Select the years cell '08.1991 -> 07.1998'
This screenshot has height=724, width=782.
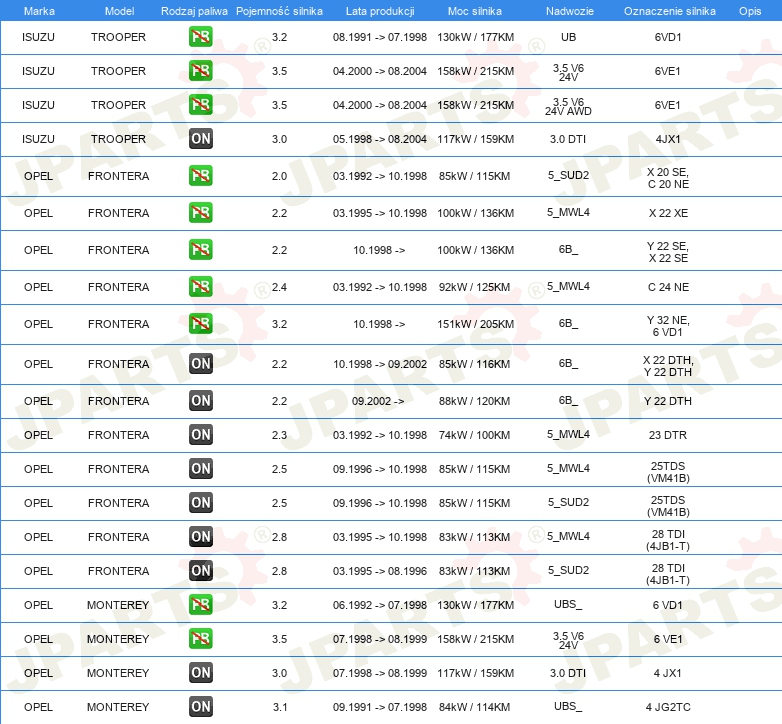pos(380,37)
